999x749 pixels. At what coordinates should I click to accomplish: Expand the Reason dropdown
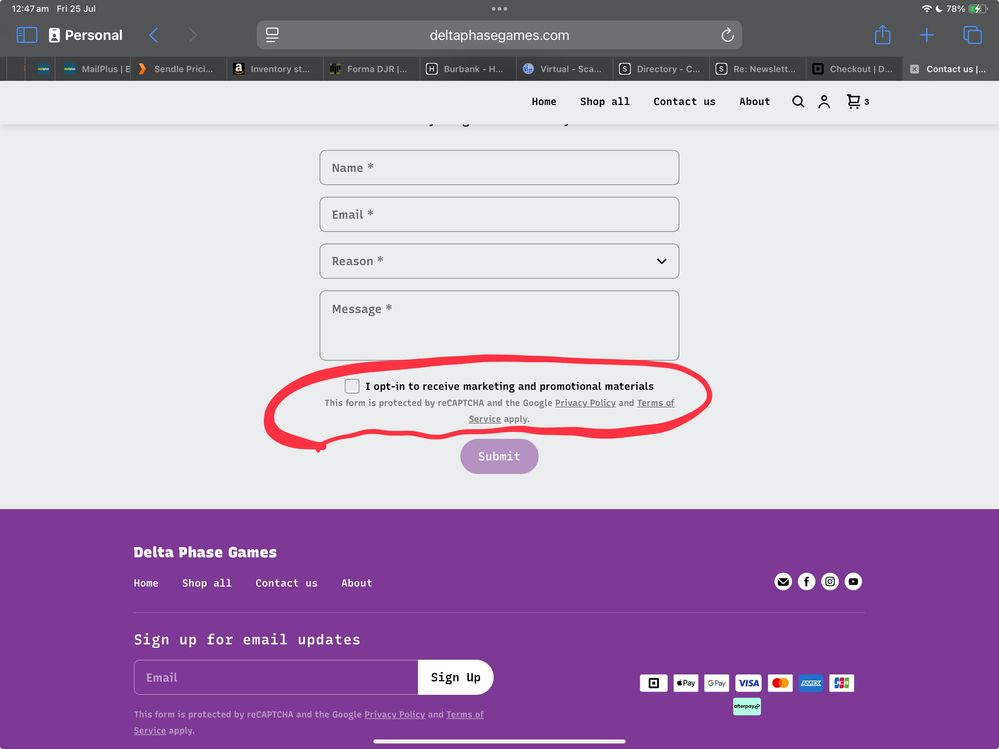(x=499, y=261)
